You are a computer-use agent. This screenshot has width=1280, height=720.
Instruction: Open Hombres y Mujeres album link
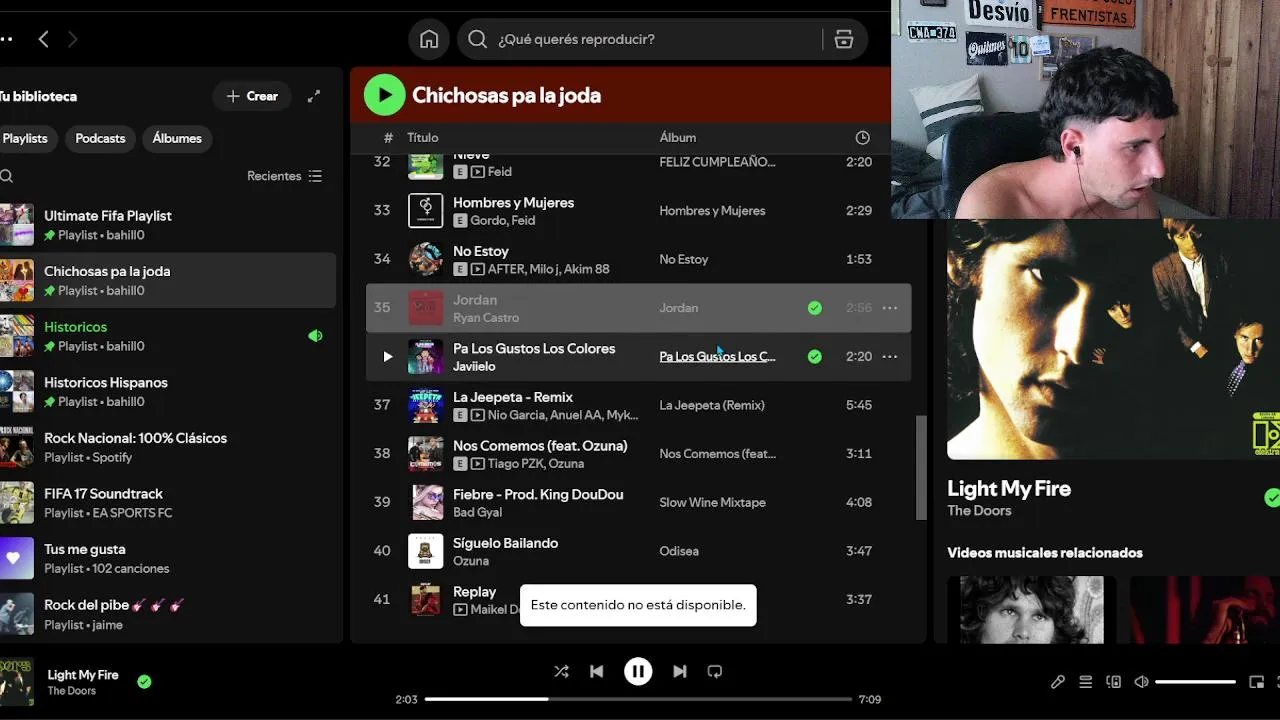[712, 211]
